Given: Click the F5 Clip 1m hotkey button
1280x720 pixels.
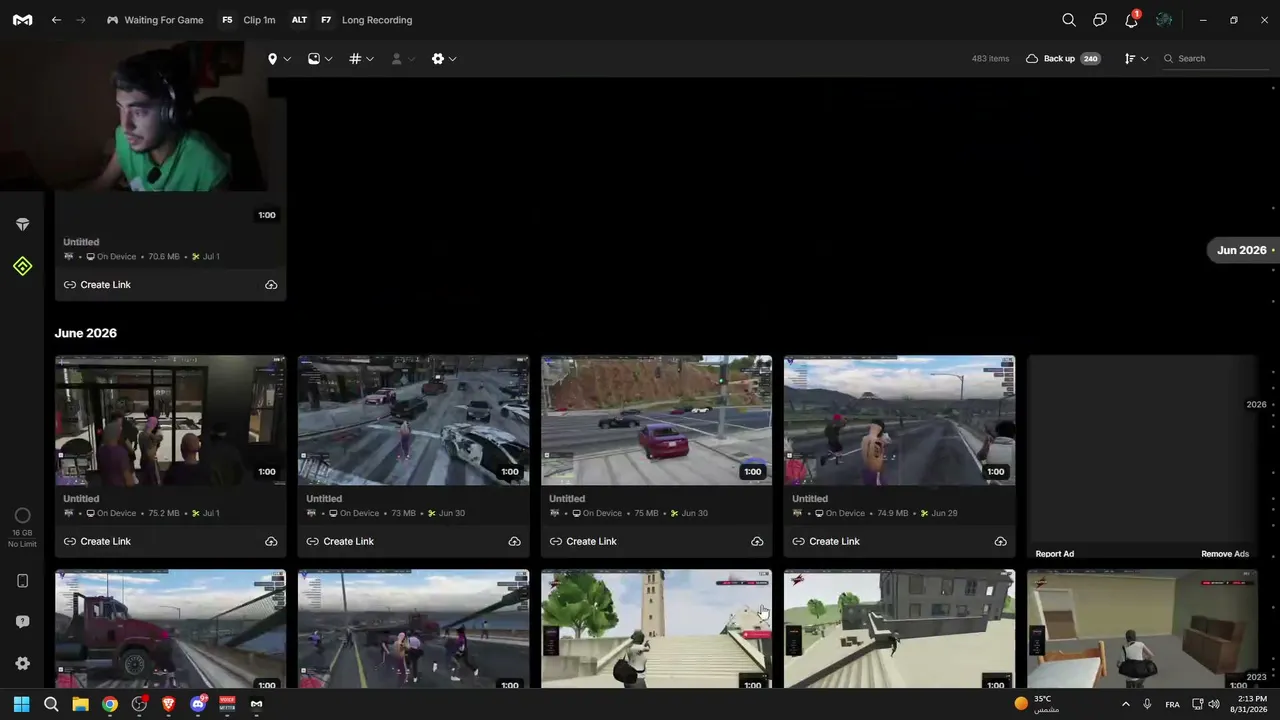Looking at the screenshot, I should [248, 20].
